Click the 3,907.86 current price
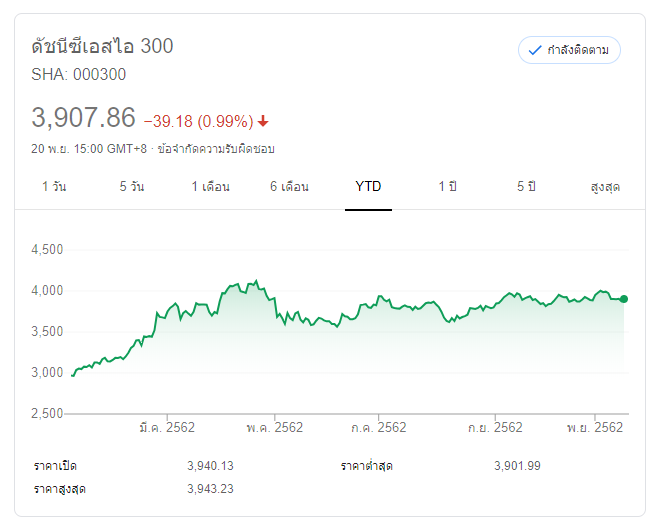The image size is (661, 532). pos(83,117)
